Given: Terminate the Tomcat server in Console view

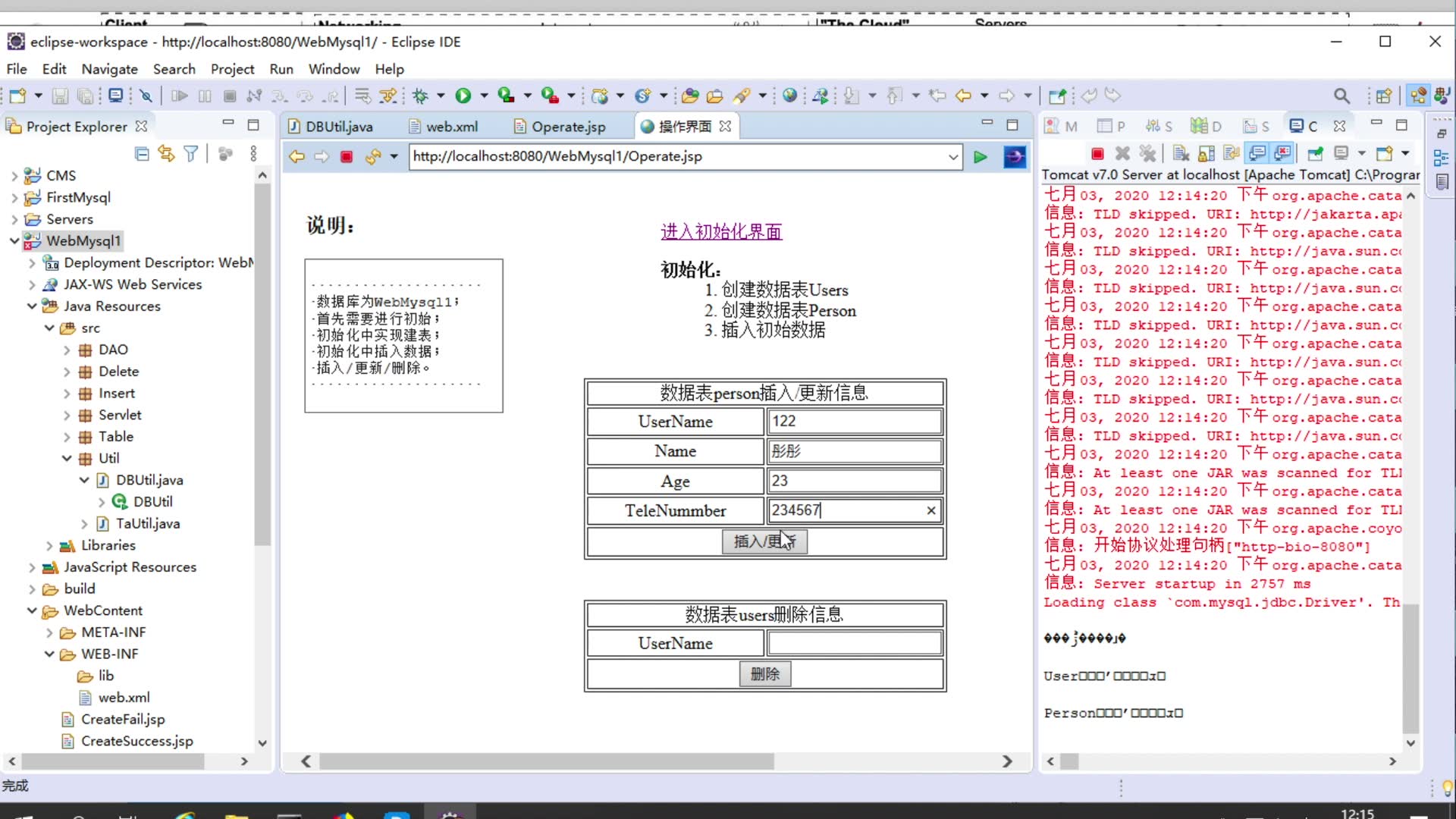Looking at the screenshot, I should pyautogui.click(x=1097, y=153).
